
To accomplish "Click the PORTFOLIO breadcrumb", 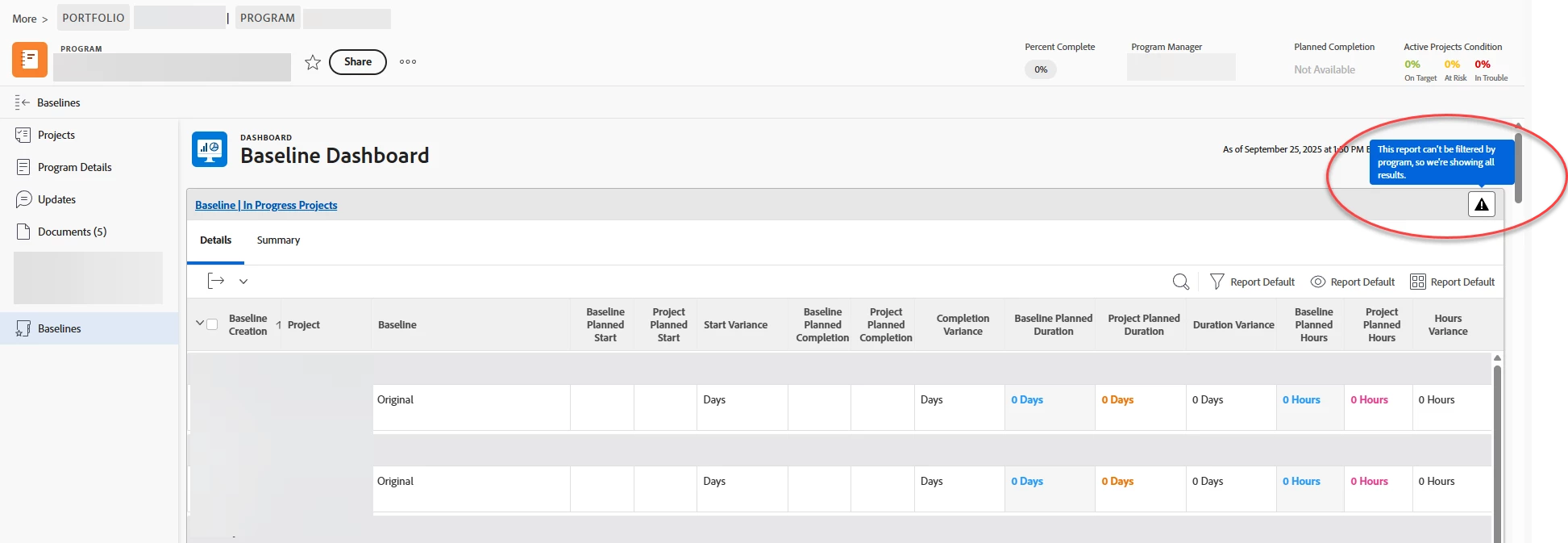I will coord(94,18).
